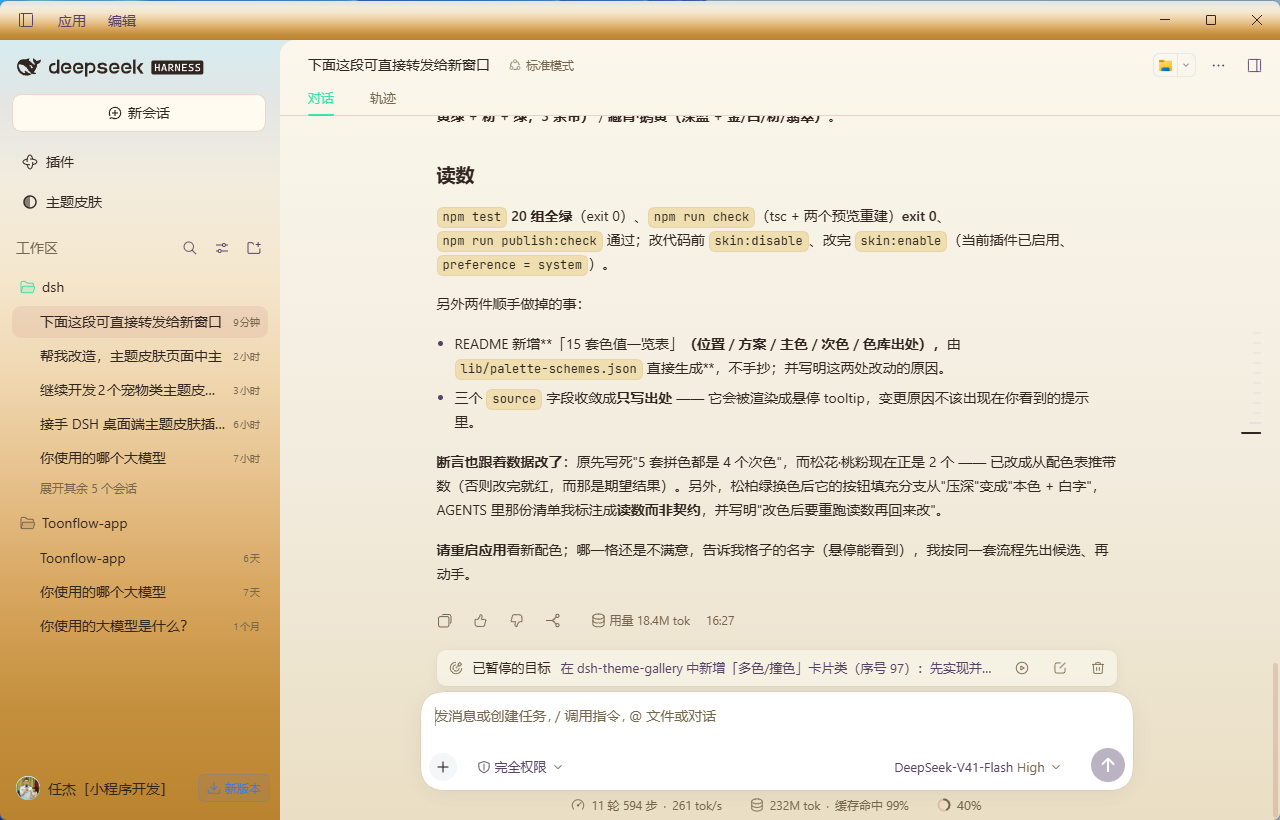Click the 工作区 section label
Screen dimensions: 1280x820
pos(37,248)
